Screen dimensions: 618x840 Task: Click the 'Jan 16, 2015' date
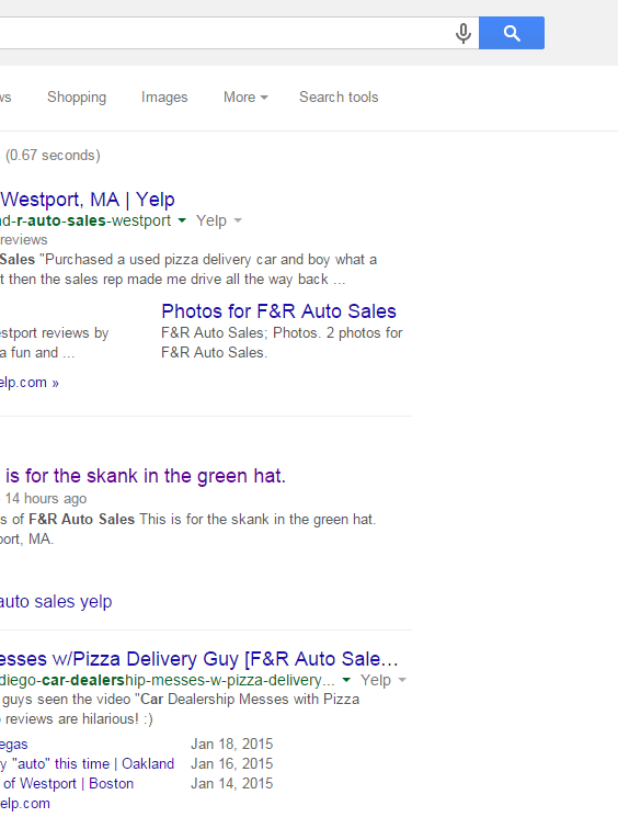(x=232, y=764)
